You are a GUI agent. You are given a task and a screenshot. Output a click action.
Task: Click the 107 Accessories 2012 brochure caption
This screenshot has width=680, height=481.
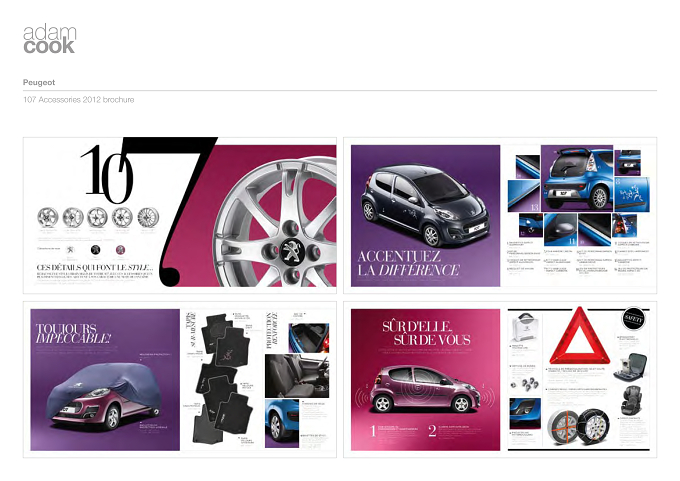pos(78,100)
